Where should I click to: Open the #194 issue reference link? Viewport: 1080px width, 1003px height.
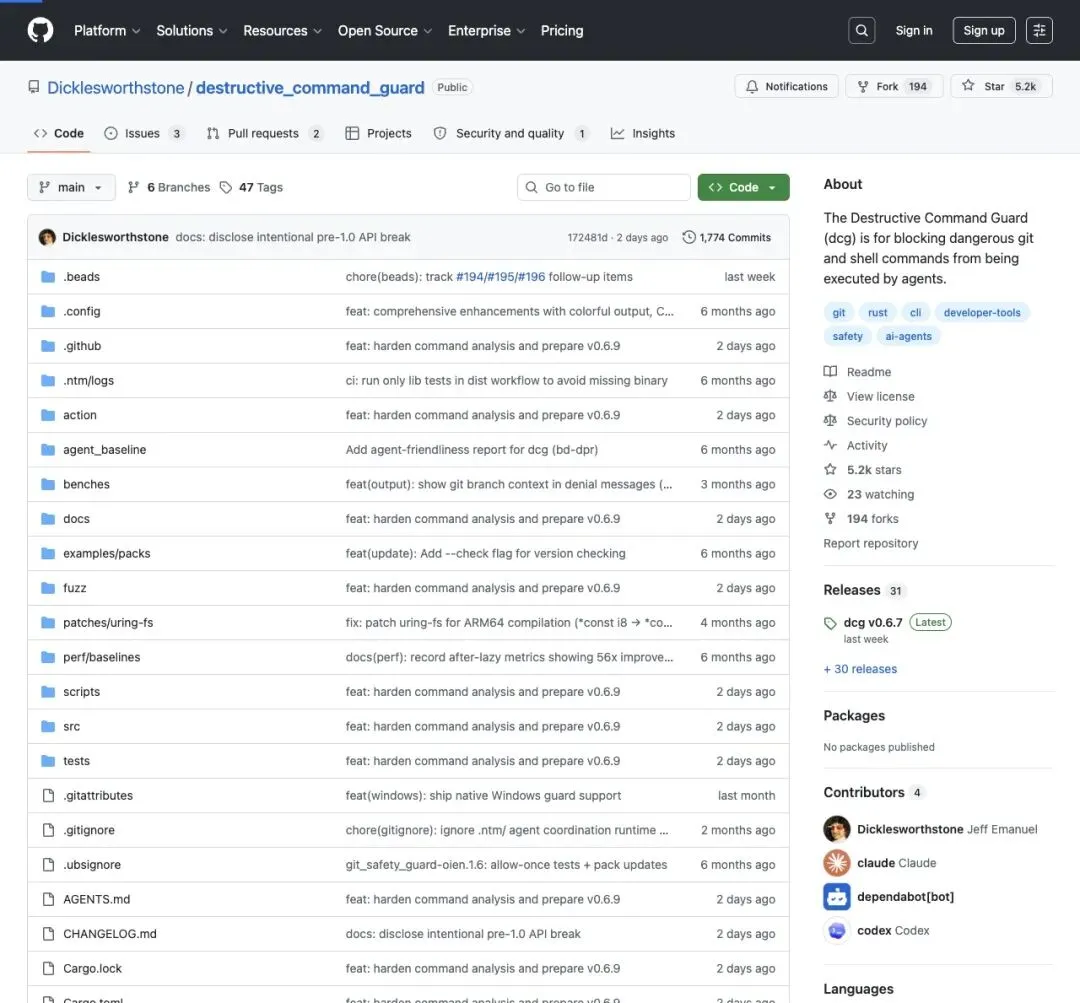pos(470,277)
